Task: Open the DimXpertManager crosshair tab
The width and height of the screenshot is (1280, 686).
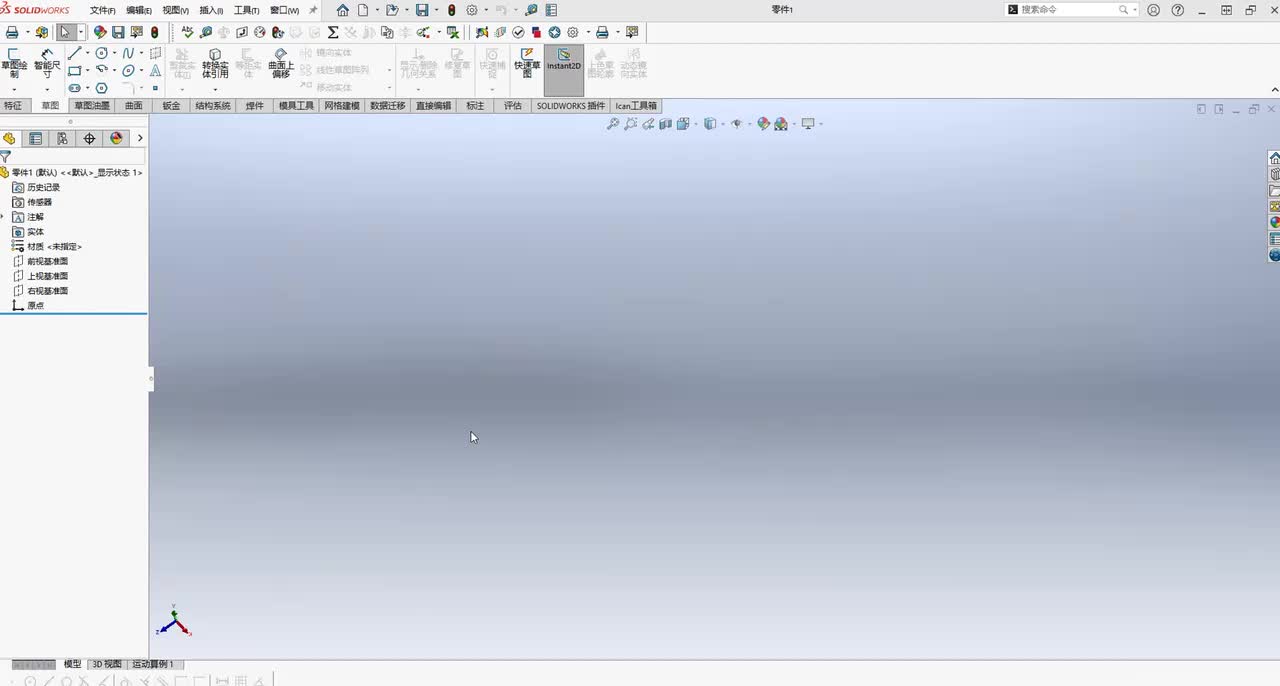Action: [89, 139]
